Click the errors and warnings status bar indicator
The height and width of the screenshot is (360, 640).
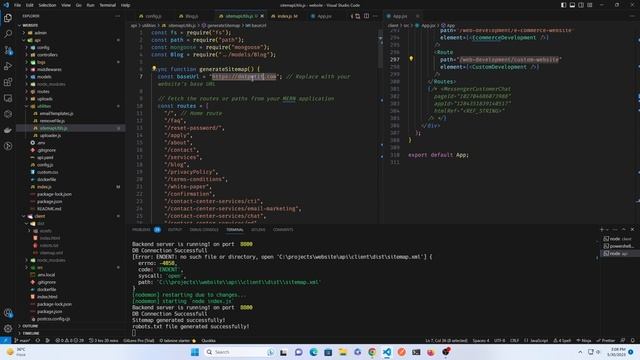(x=69, y=340)
